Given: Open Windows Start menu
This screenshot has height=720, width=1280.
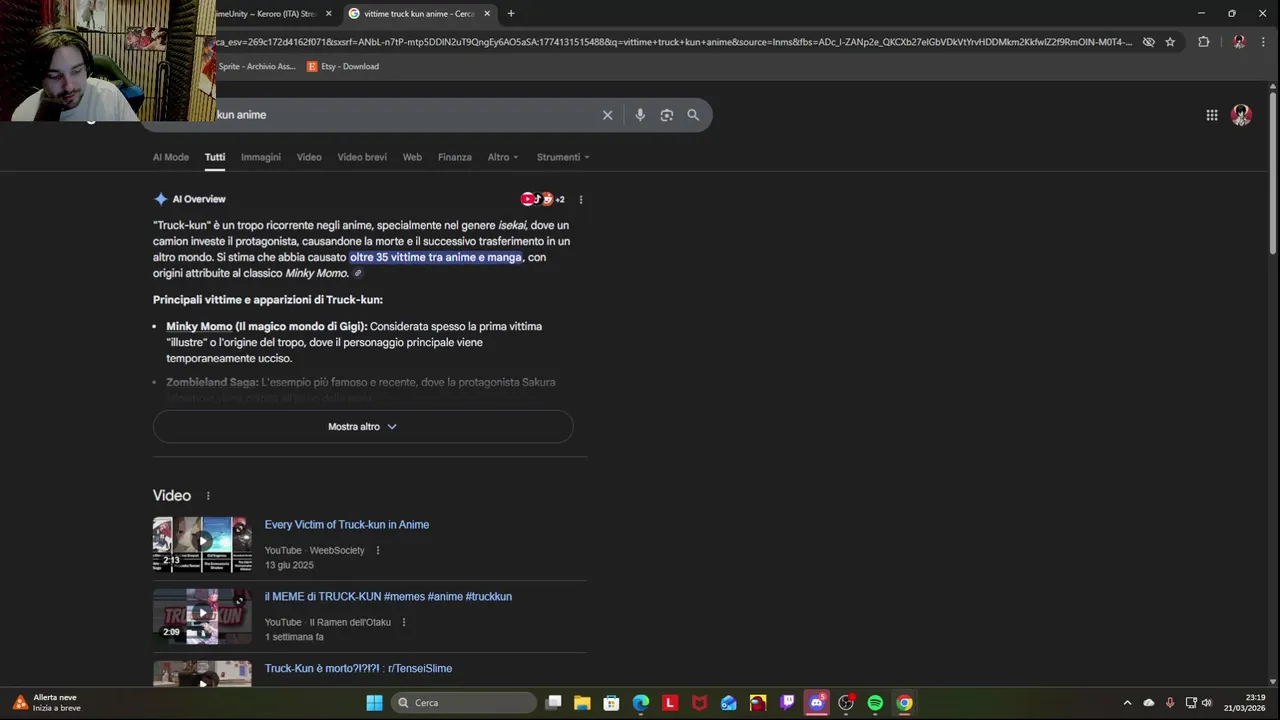Looking at the screenshot, I should 374,703.
